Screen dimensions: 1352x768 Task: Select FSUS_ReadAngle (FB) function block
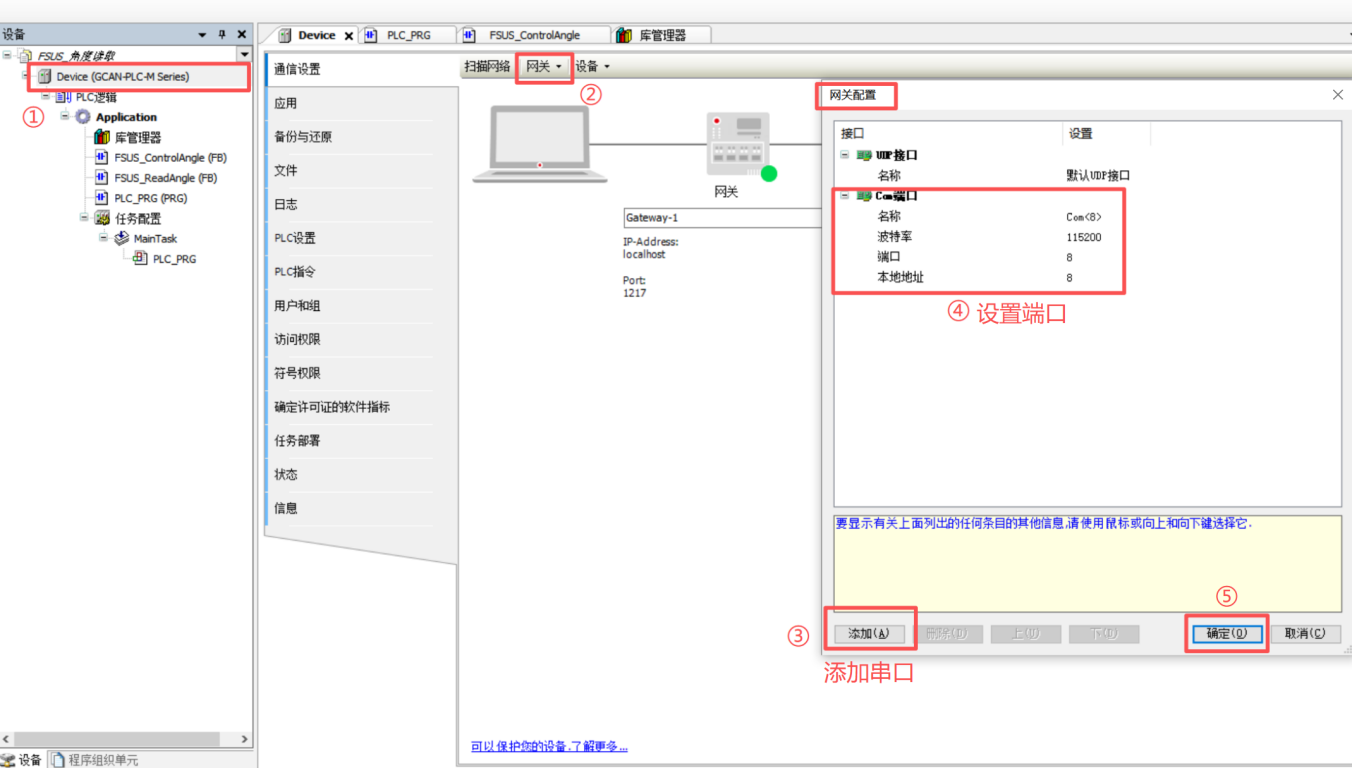pyautogui.click(x=165, y=178)
